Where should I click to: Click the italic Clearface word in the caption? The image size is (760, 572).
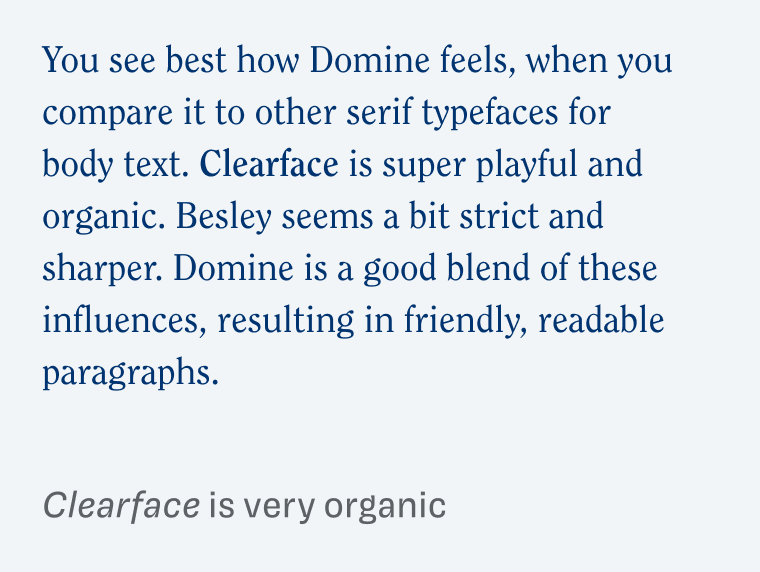click(121, 506)
